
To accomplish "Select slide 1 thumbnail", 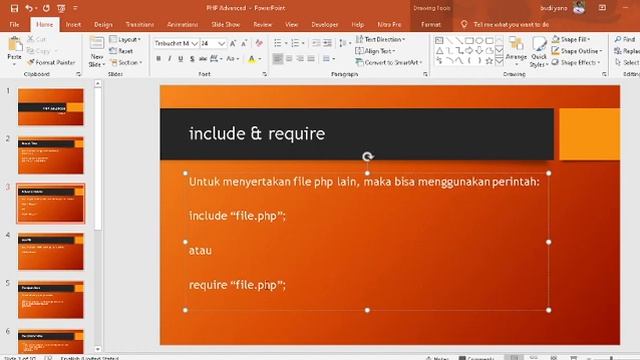I will tap(51, 107).
